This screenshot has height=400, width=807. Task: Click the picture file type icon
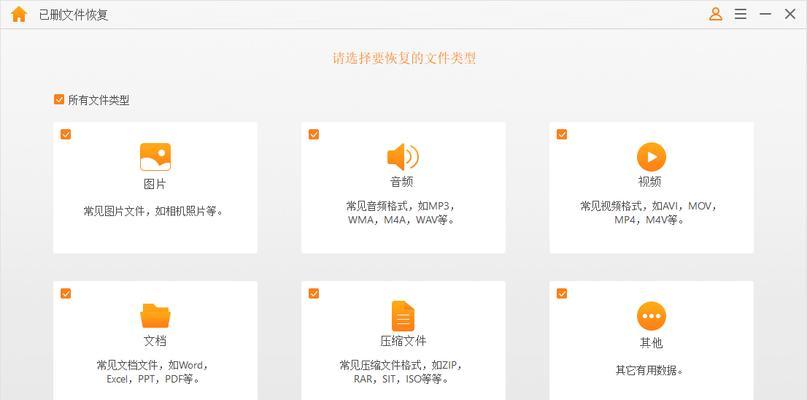(155, 157)
